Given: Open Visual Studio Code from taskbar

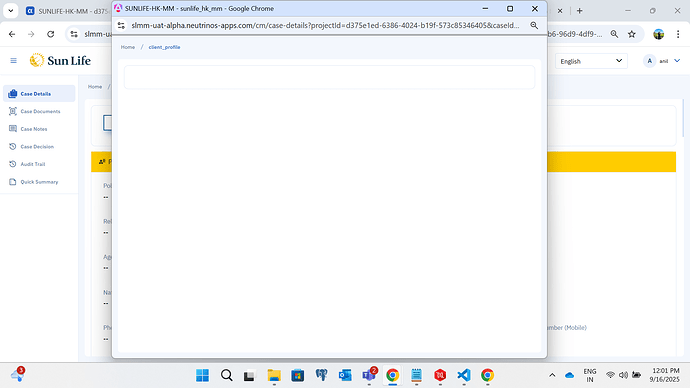Looking at the screenshot, I should click(464, 375).
